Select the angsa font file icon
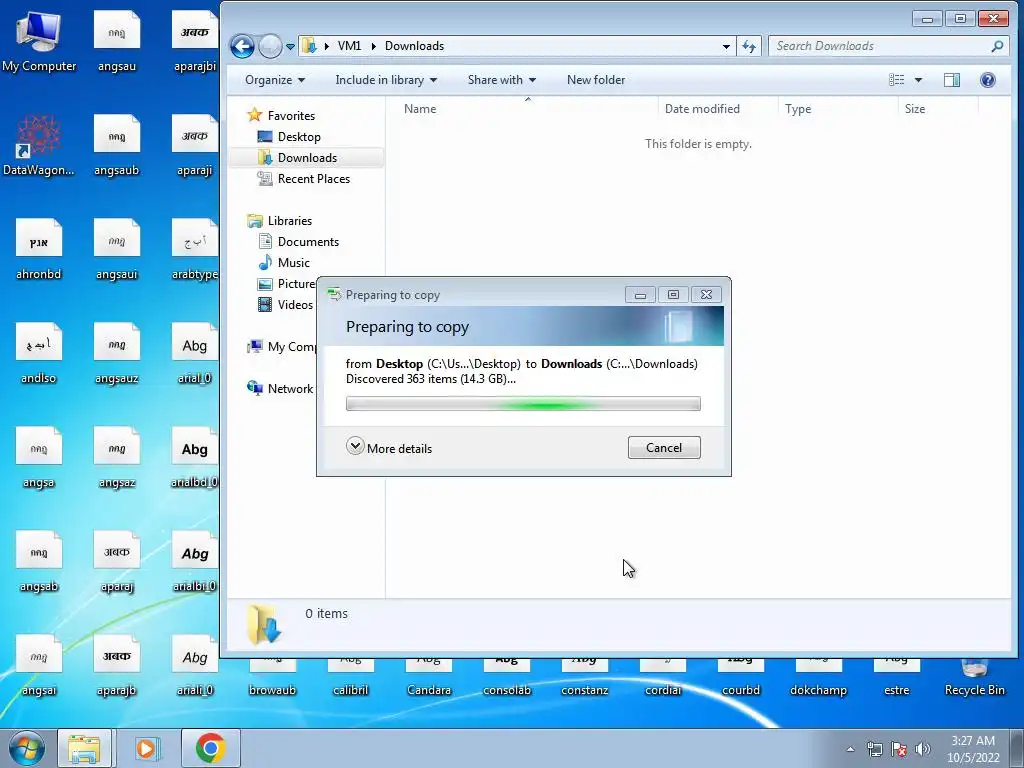The image size is (1024, 768). point(39,458)
